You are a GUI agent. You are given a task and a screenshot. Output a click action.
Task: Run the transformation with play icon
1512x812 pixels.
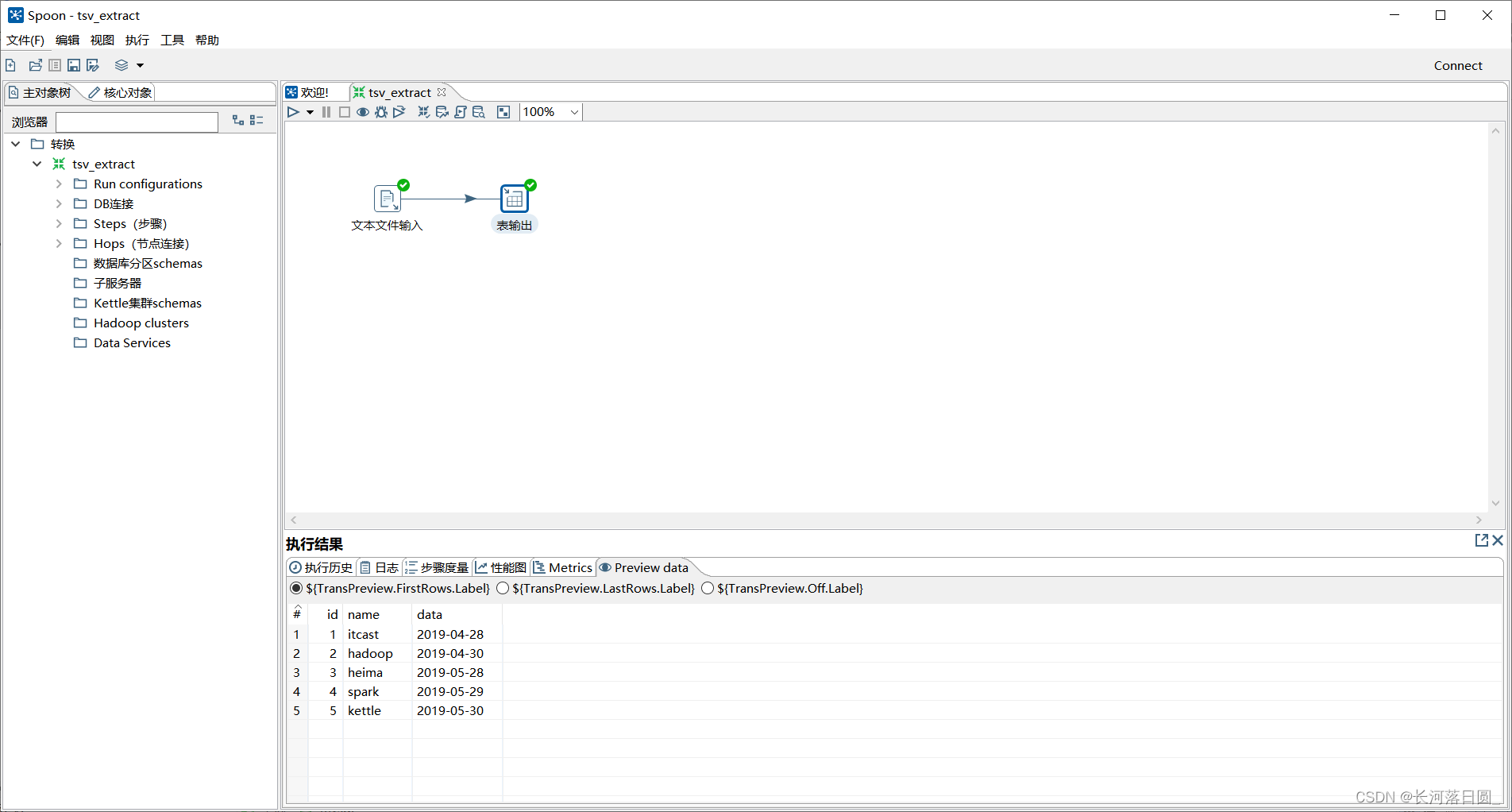293,112
